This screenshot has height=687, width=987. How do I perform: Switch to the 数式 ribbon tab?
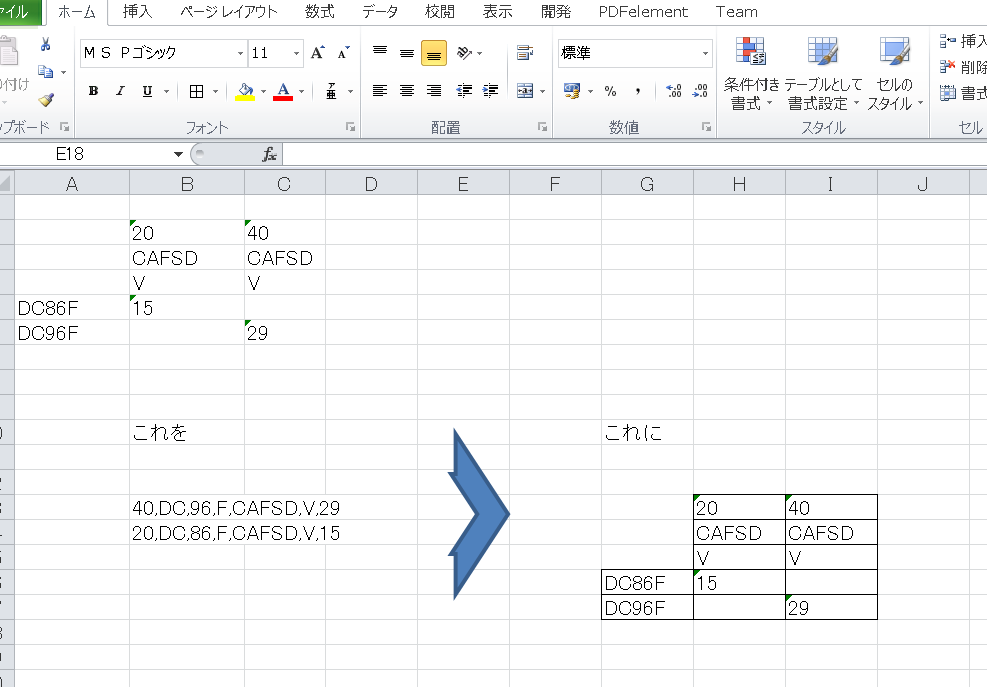tap(320, 12)
